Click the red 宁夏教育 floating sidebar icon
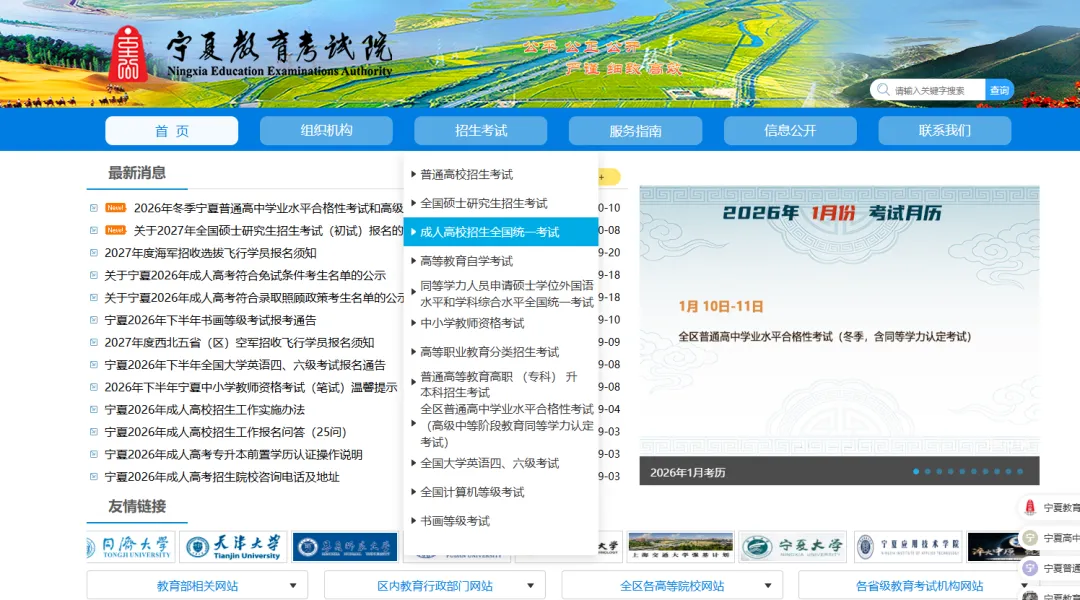Viewport: 1080px width, 600px height. [x=1030, y=508]
